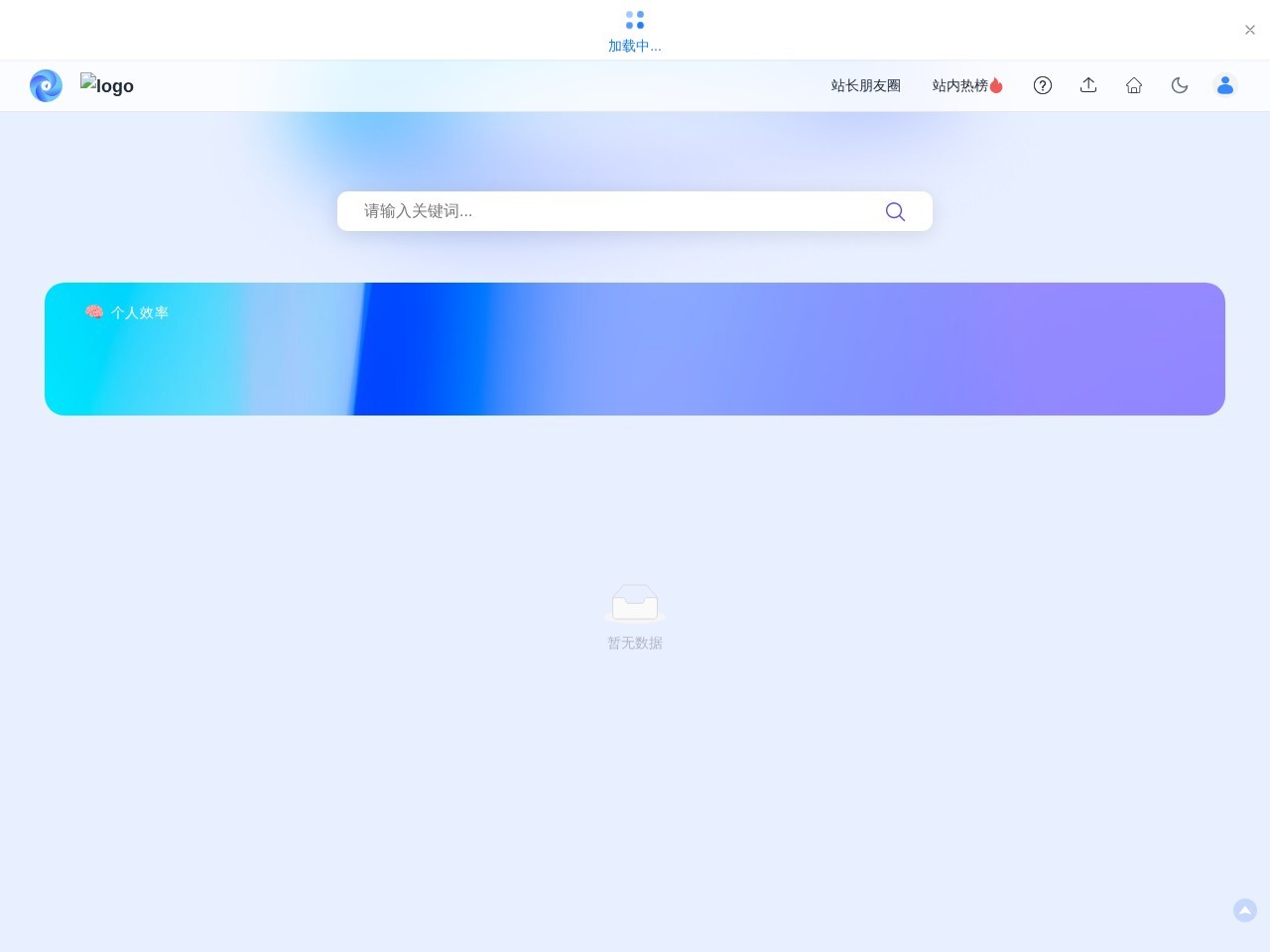1270x952 pixels.
Task: Open the broken logo image link
Action: [107, 85]
